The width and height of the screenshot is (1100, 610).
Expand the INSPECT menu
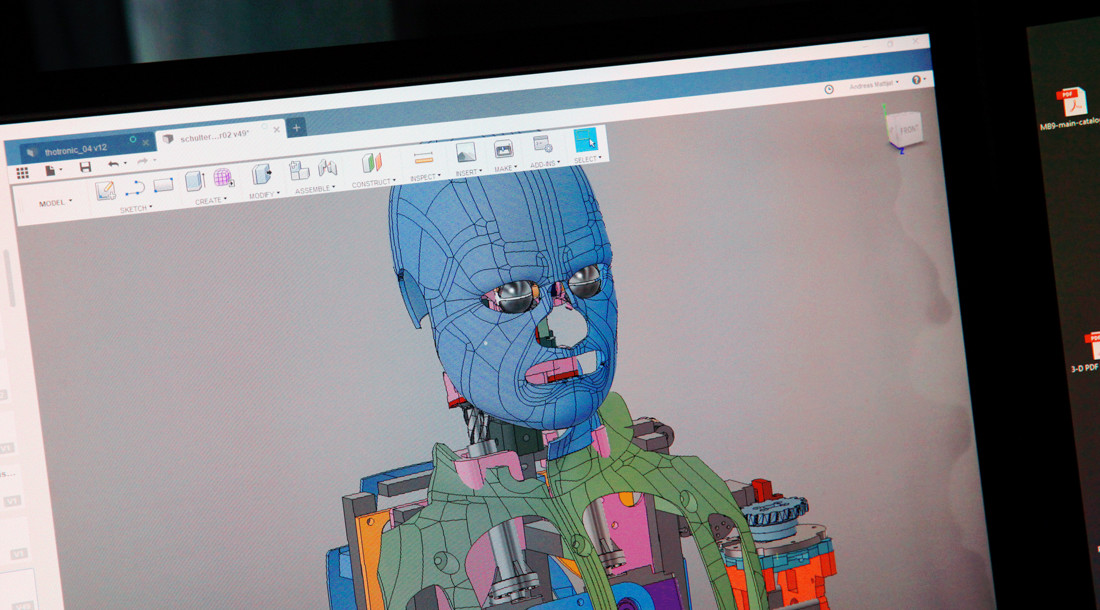[425, 177]
